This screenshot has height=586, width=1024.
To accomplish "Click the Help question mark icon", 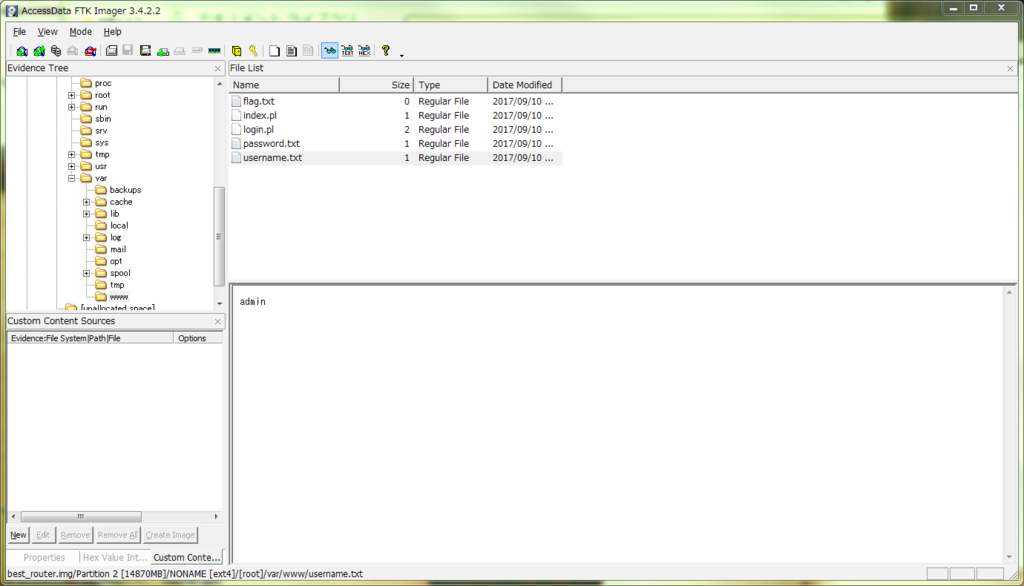I will click(385, 50).
